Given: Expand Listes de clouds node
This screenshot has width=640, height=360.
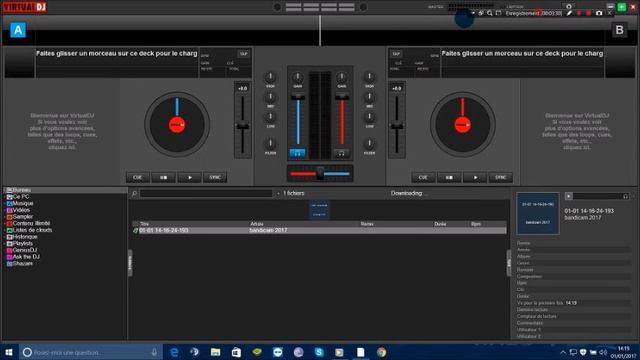Looking at the screenshot, I should click(4, 230).
